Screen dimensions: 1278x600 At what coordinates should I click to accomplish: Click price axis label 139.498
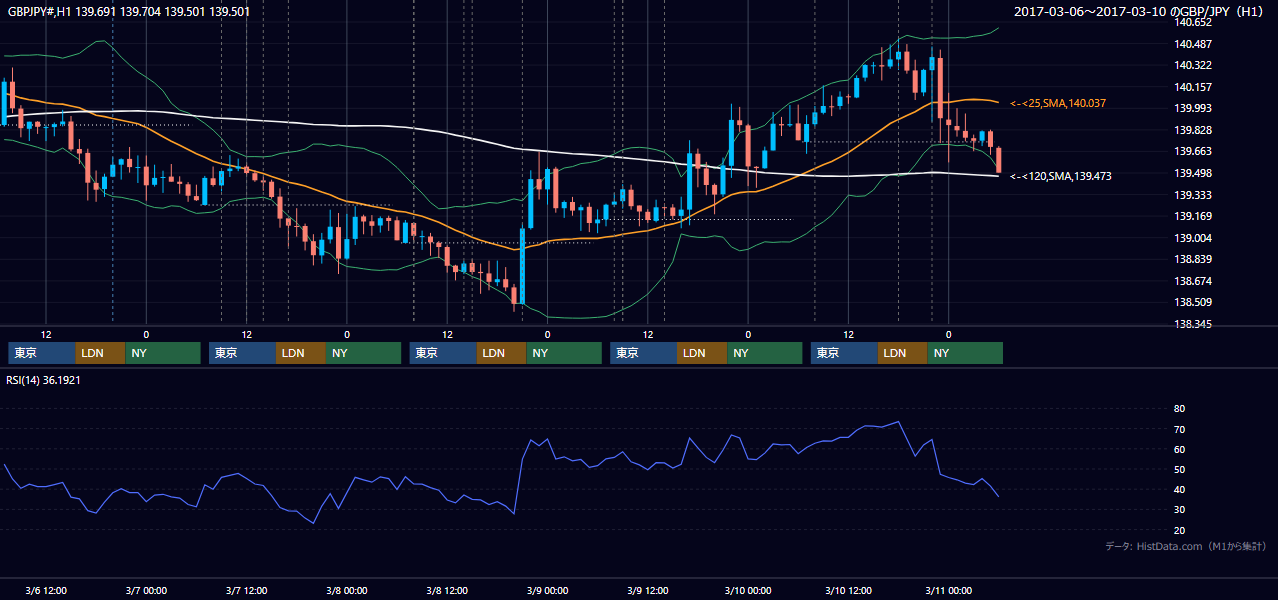[1193, 173]
